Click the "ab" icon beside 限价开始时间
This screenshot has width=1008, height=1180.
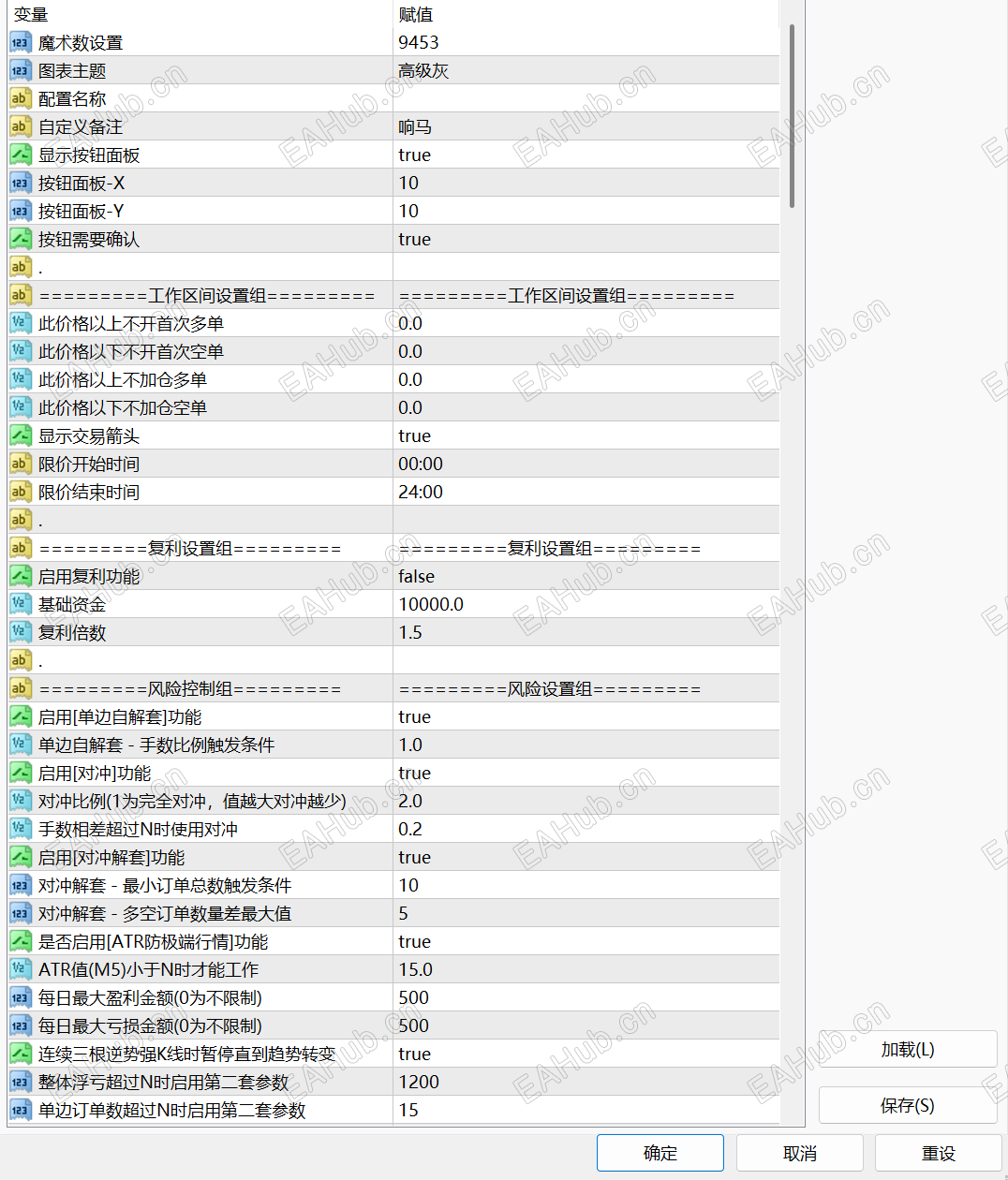click(20, 463)
